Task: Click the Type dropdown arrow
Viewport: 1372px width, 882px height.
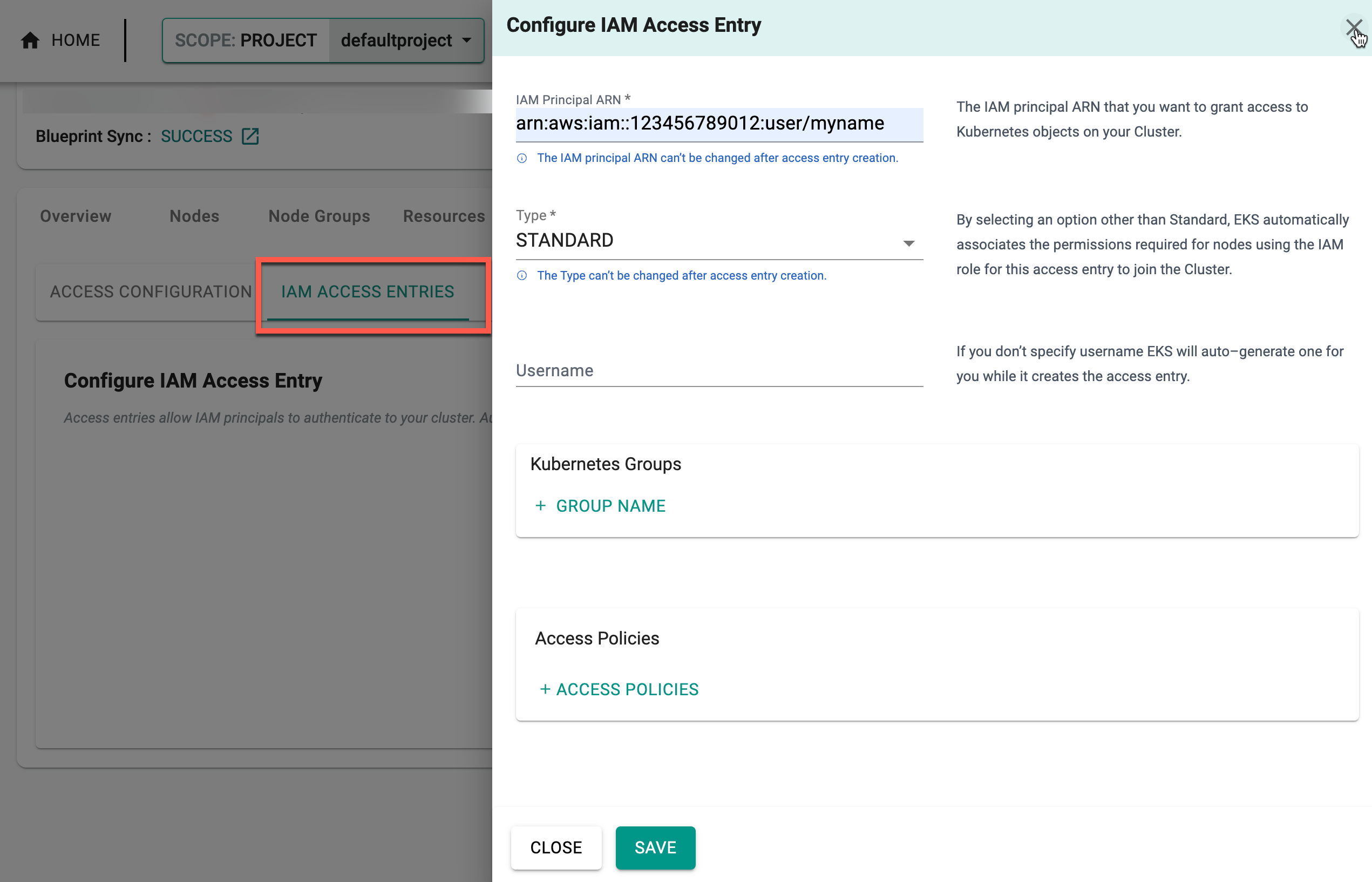Action: click(908, 243)
